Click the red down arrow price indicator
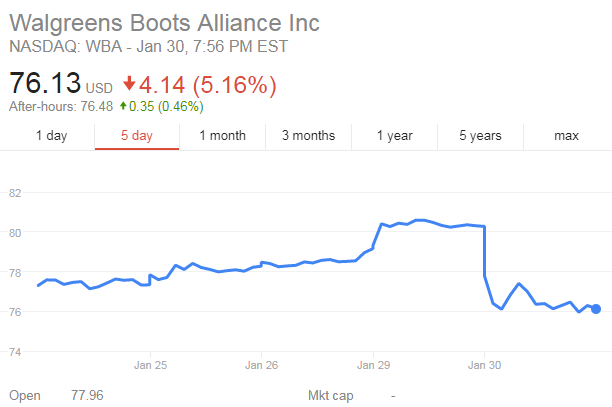The image size is (612, 407). 131,85
